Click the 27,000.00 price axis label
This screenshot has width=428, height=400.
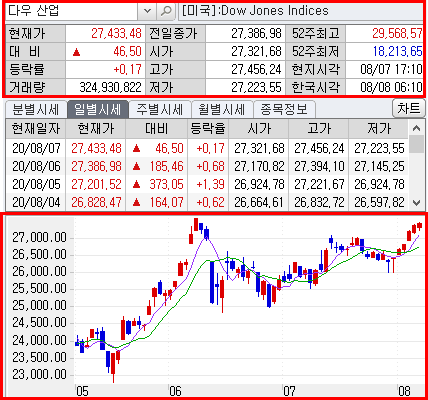40,238
